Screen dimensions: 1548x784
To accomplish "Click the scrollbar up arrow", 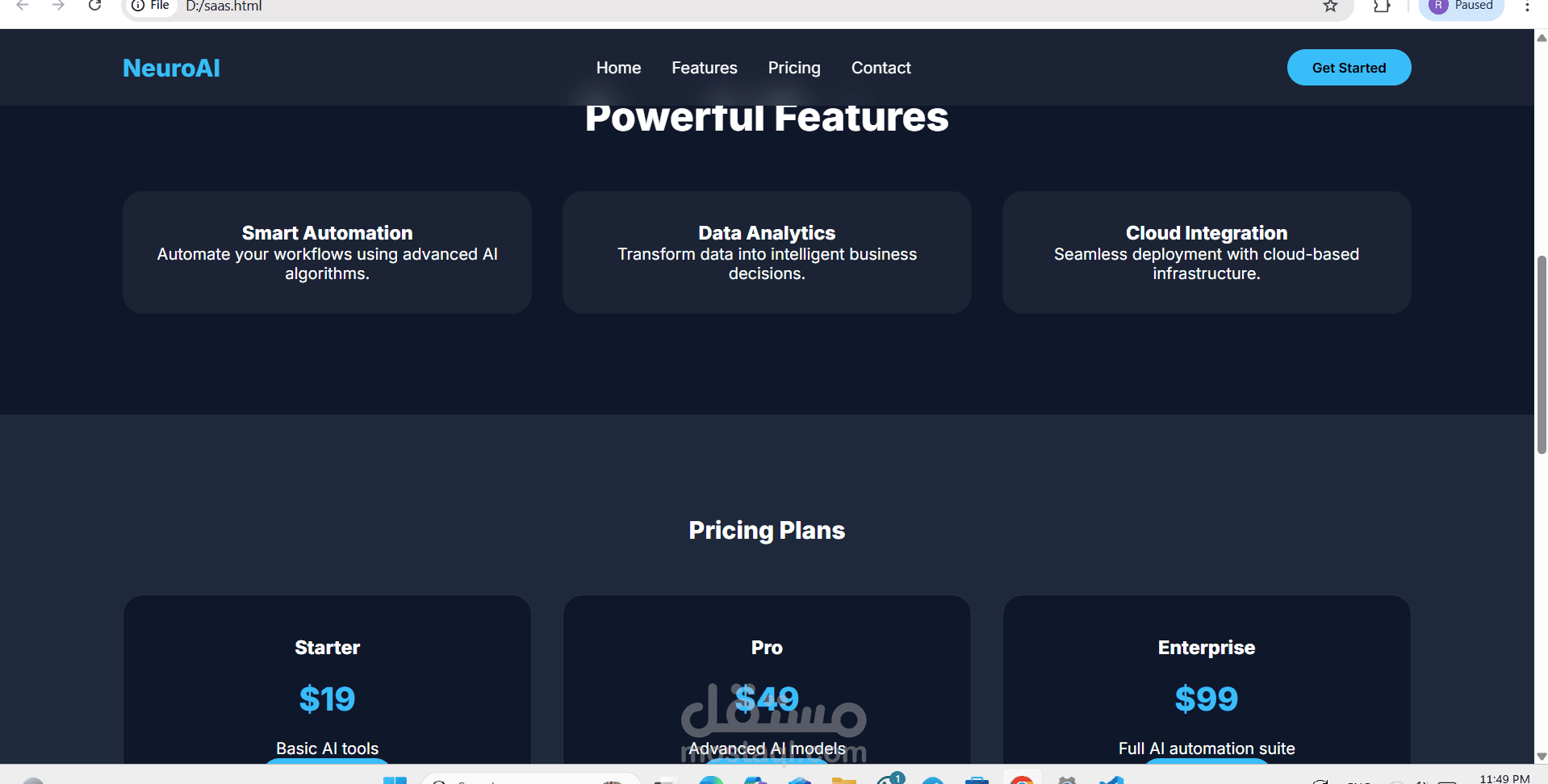I will pos(1542,37).
